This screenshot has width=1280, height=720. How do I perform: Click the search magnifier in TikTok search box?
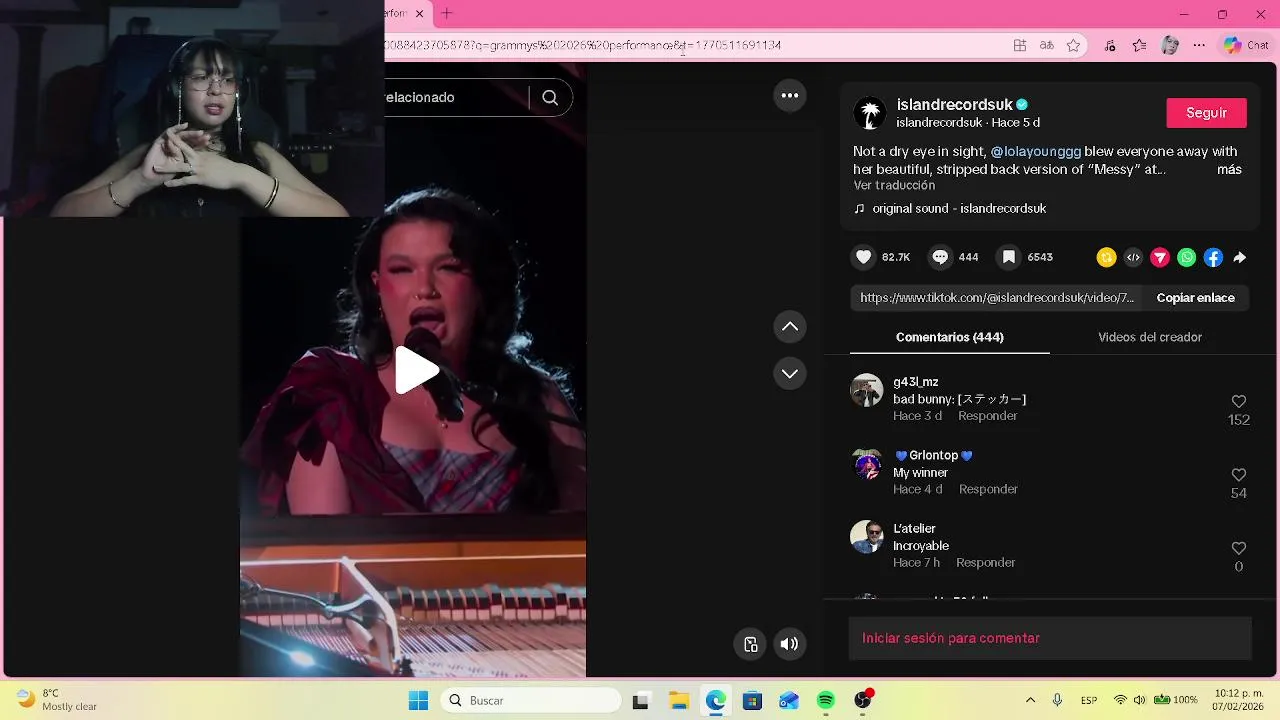coord(550,97)
